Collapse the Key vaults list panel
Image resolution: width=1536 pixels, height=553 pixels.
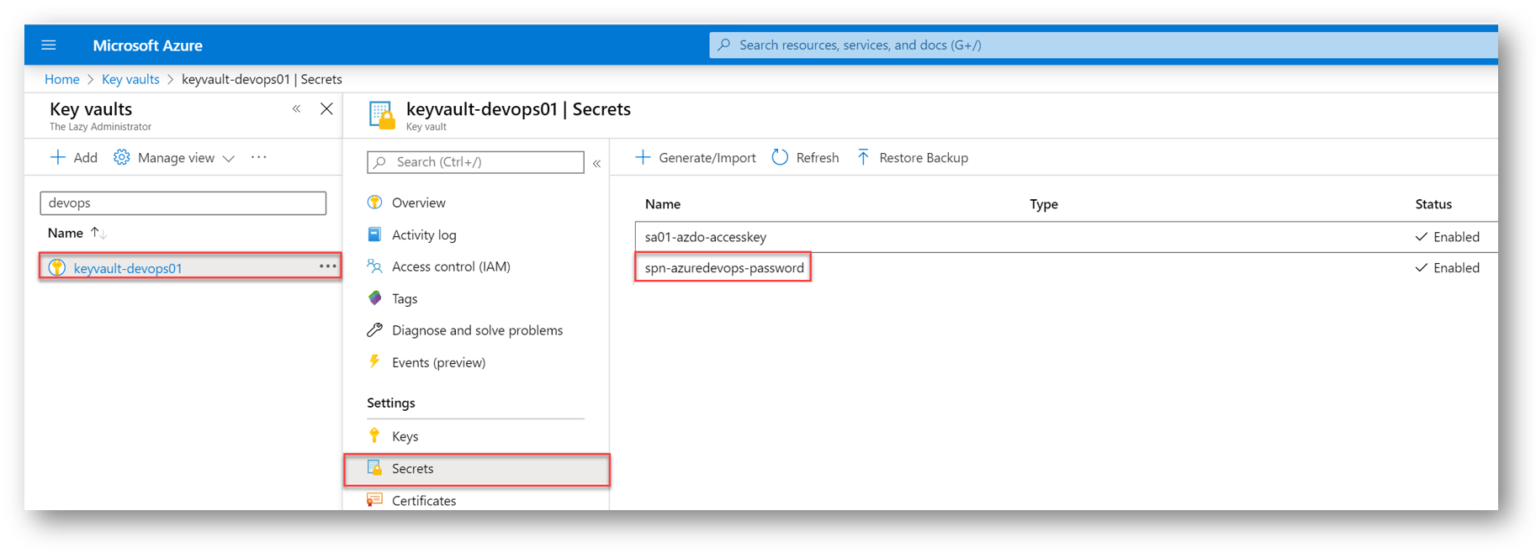pos(296,109)
